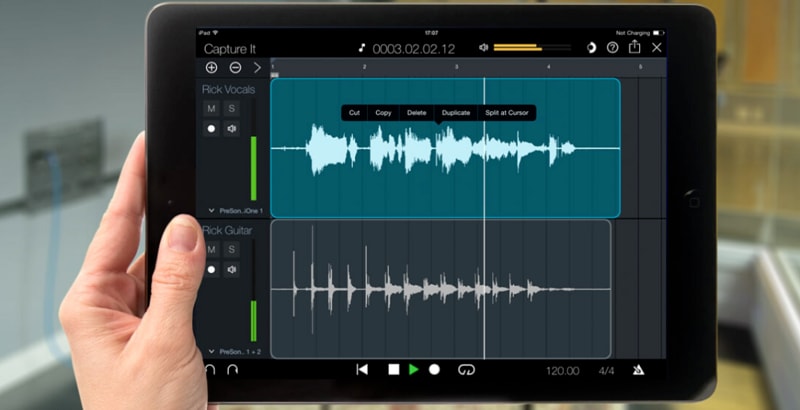The height and width of the screenshot is (410, 800).
Task: Toggle the metronome icon
Action: [x=638, y=370]
